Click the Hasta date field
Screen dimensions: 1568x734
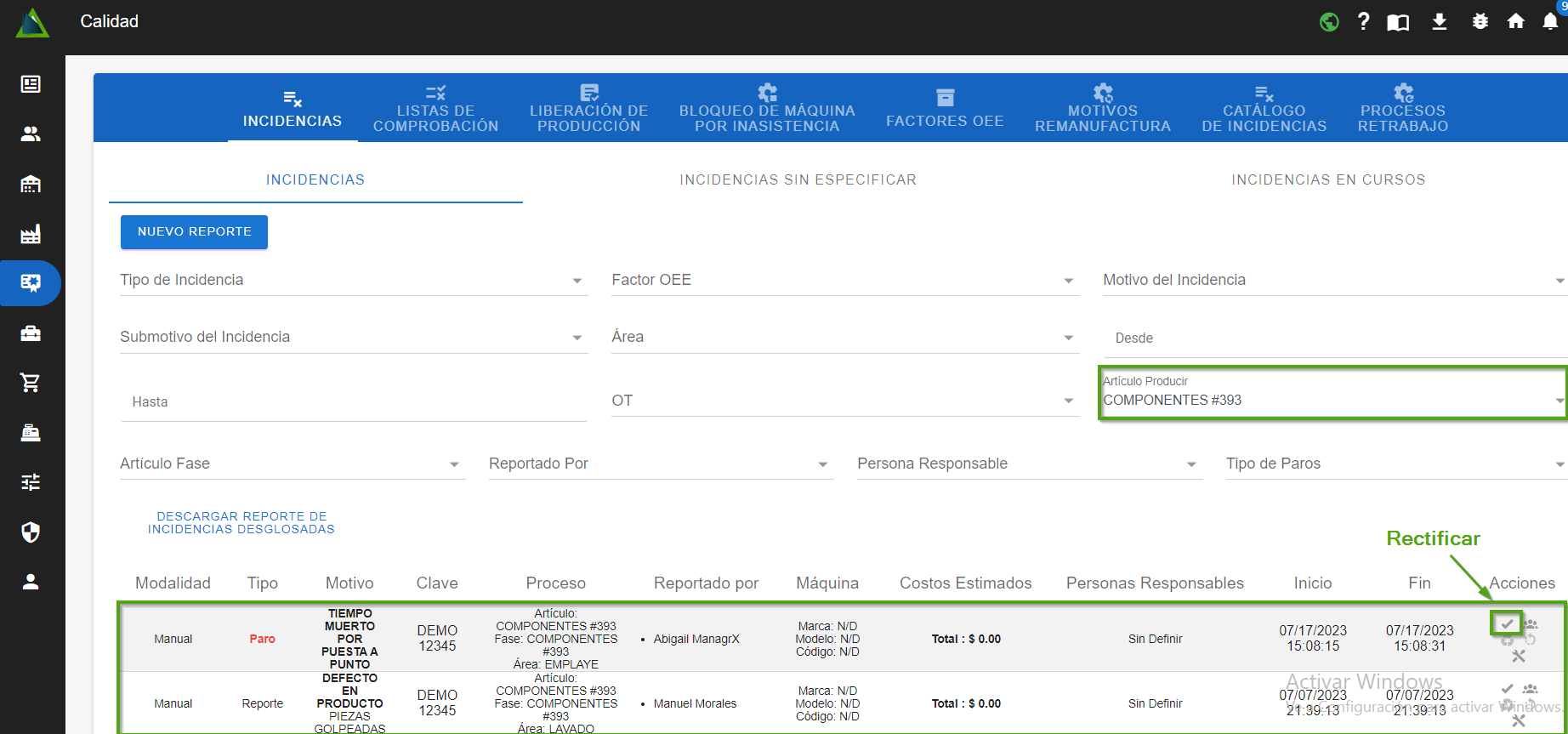tap(352, 401)
